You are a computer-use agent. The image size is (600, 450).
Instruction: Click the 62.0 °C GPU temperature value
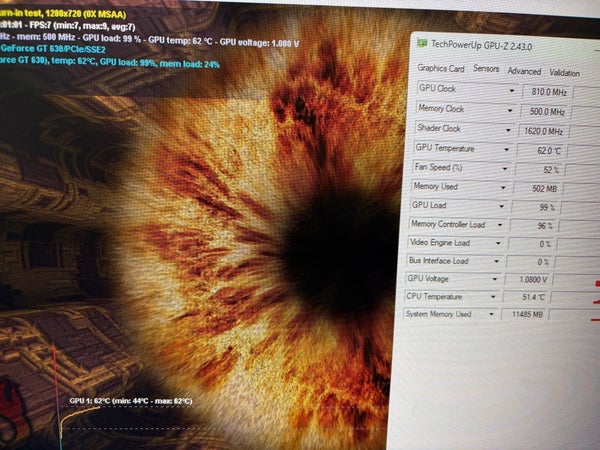541,150
